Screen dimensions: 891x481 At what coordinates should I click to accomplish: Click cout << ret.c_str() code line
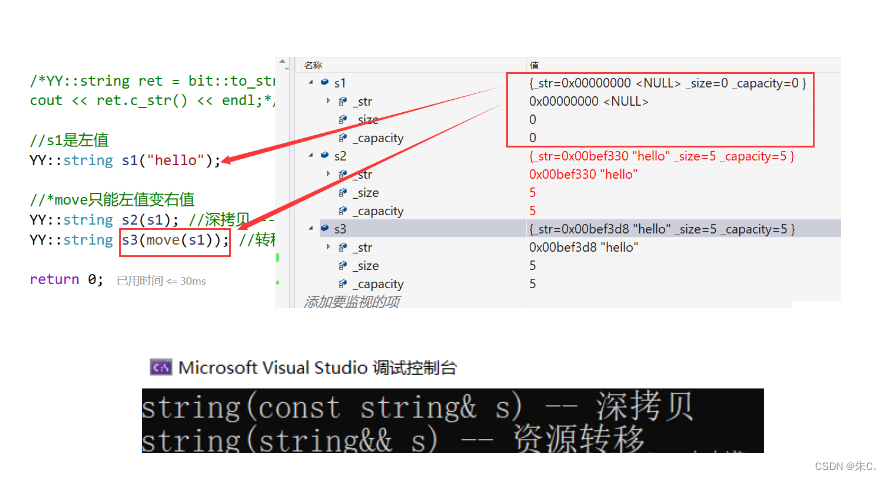152,101
